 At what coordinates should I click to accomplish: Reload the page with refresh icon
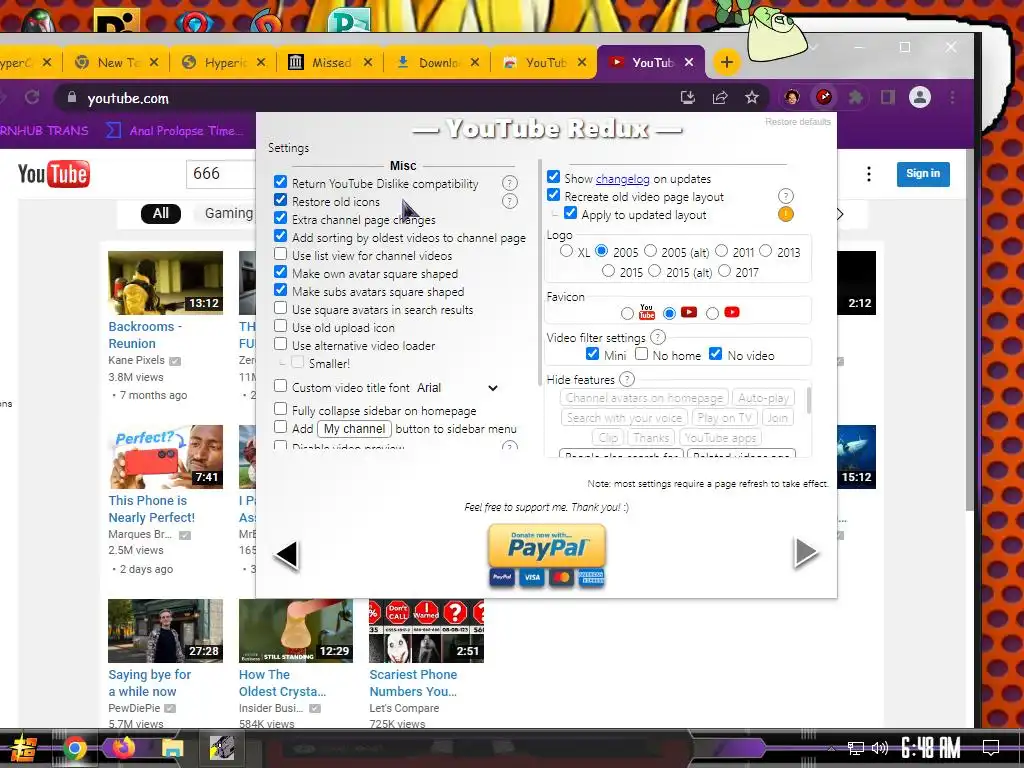tap(31, 98)
